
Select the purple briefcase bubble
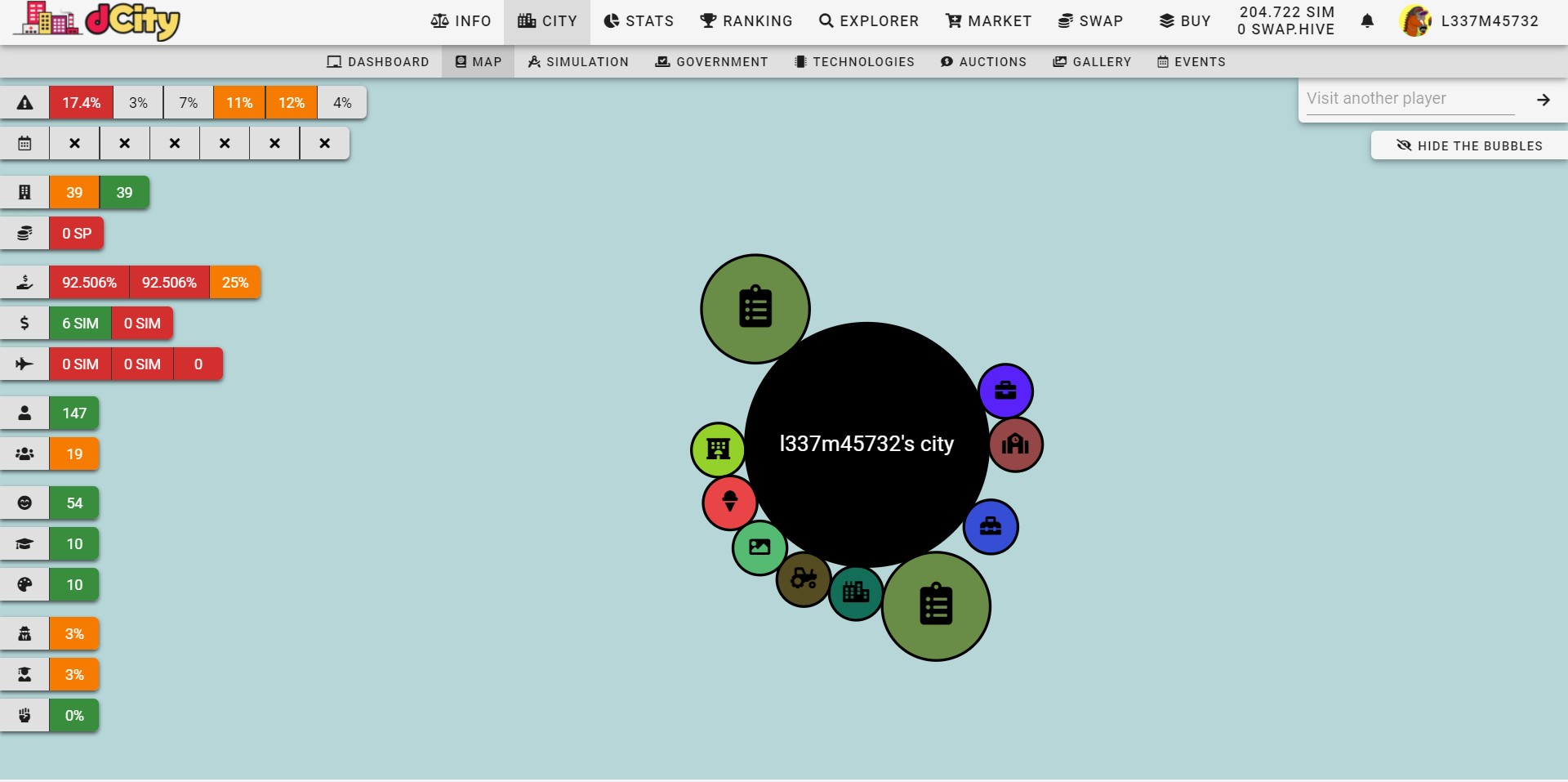click(x=1005, y=391)
